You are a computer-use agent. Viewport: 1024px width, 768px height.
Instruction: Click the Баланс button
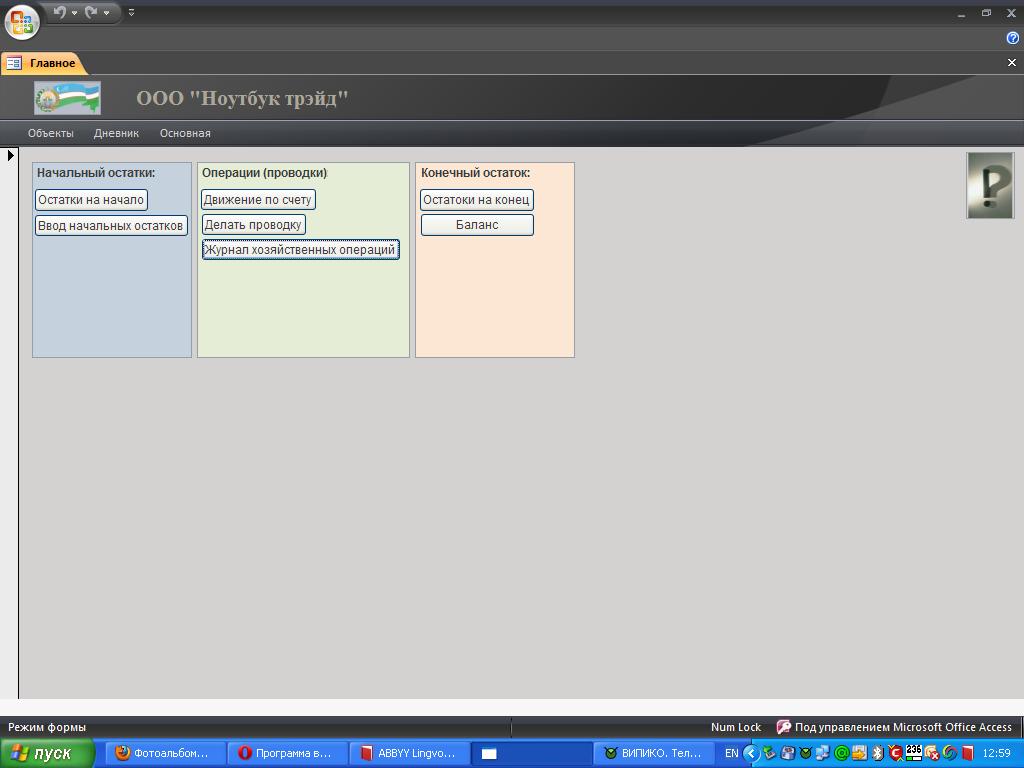tap(476, 225)
